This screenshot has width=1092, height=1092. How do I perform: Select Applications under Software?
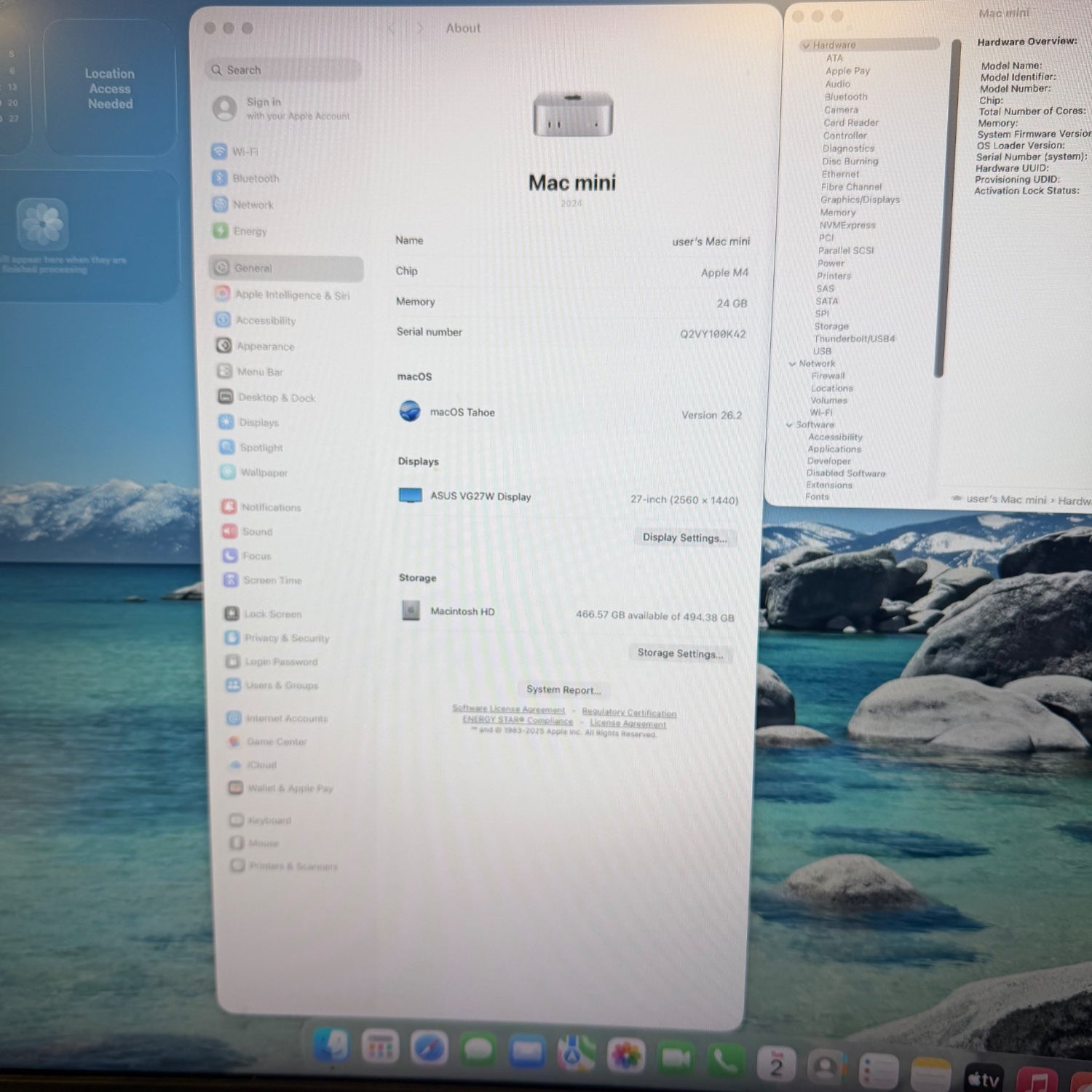pos(834,449)
